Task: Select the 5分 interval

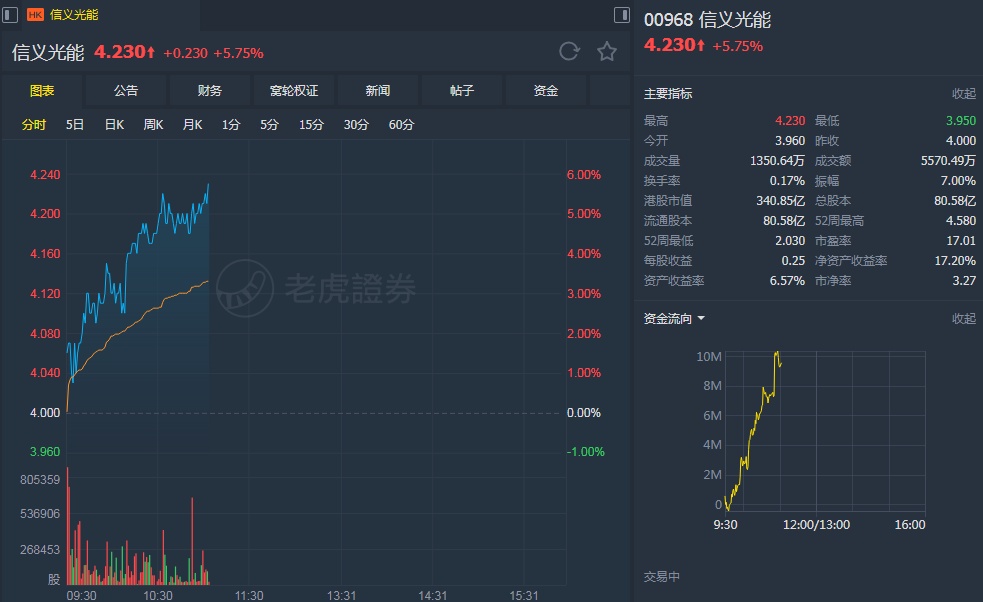Action: pyautogui.click(x=270, y=125)
